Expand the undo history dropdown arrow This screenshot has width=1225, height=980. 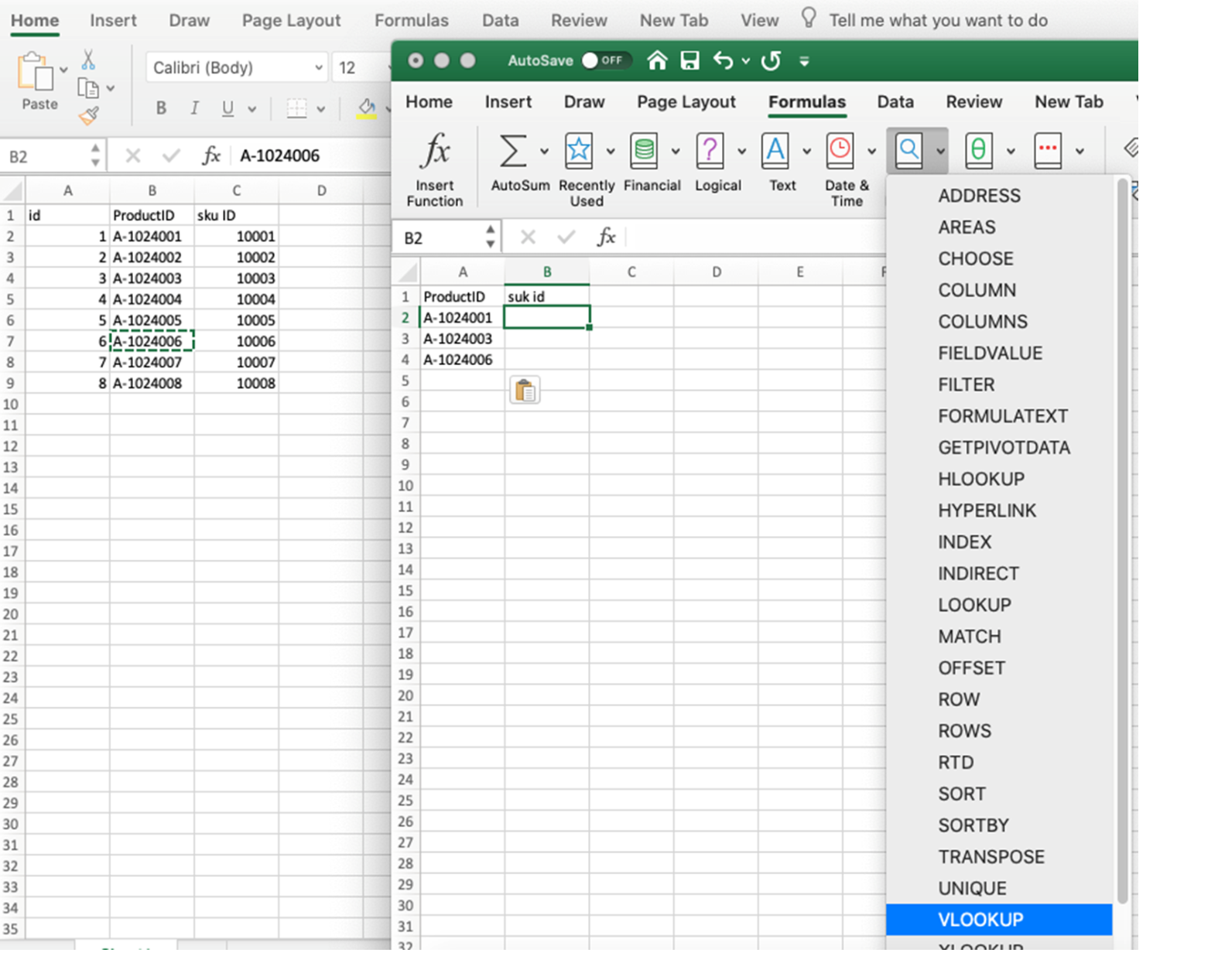[745, 60]
